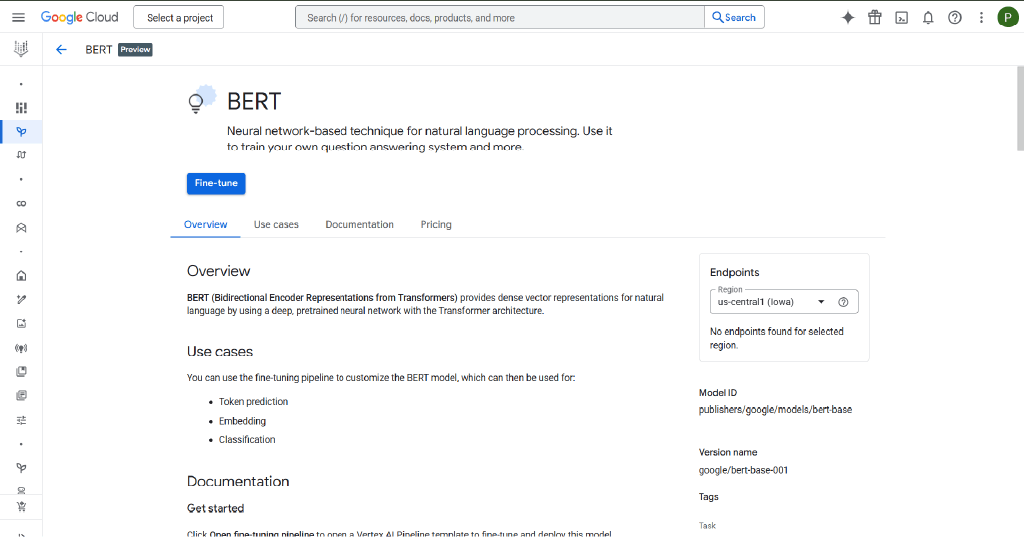Image resolution: width=1024 pixels, height=537 pixels.
Task: Select version name google/bert-base-001
Action: point(743,470)
